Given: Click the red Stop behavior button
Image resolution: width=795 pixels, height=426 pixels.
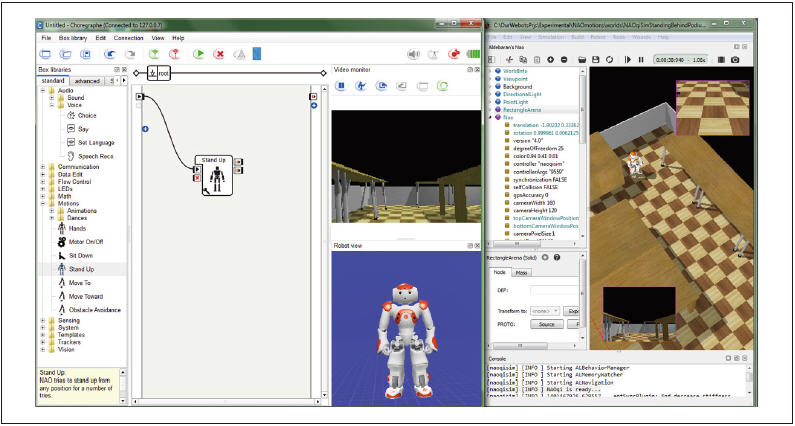Looking at the screenshot, I should click(220, 54).
